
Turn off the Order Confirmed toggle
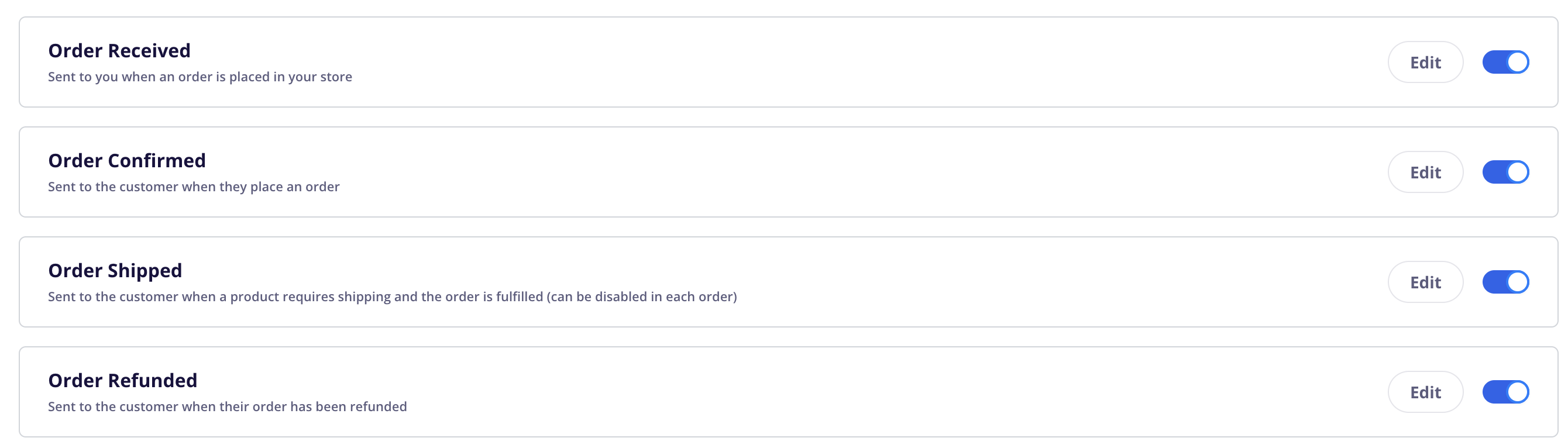coord(1505,173)
